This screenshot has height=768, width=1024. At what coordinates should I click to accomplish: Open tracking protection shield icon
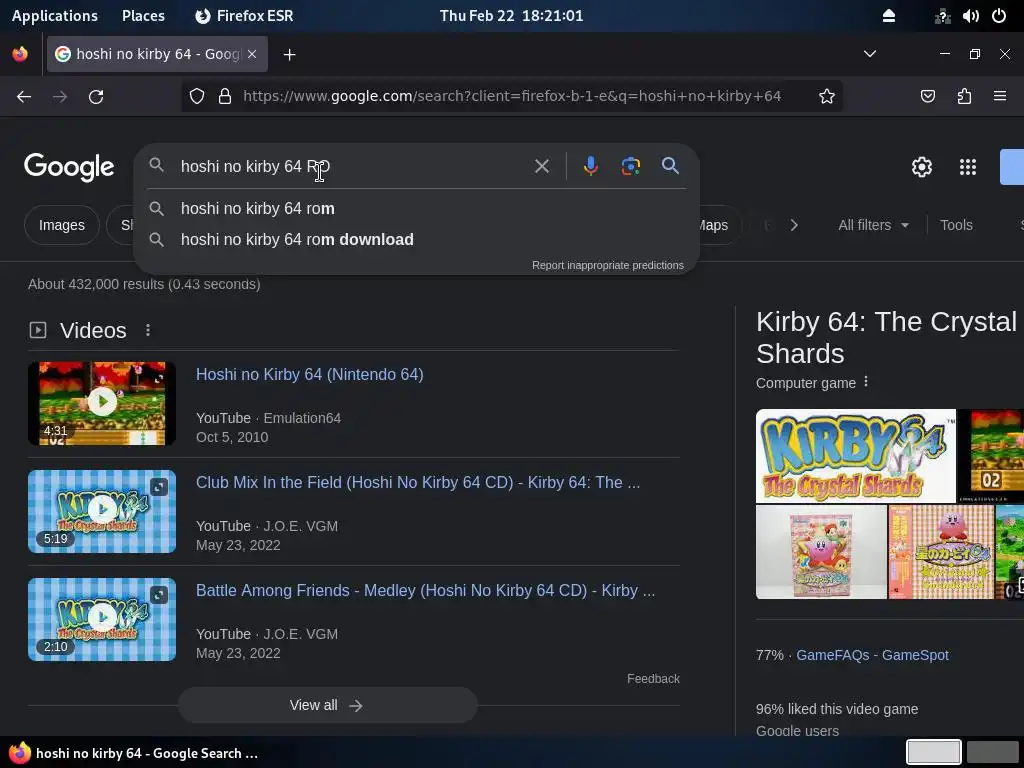click(x=197, y=97)
